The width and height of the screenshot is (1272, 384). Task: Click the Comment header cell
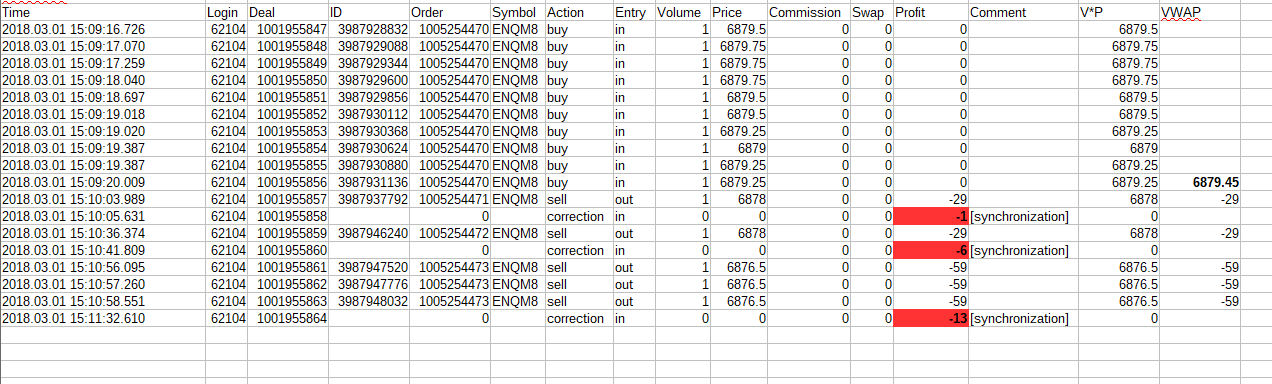coord(1023,13)
